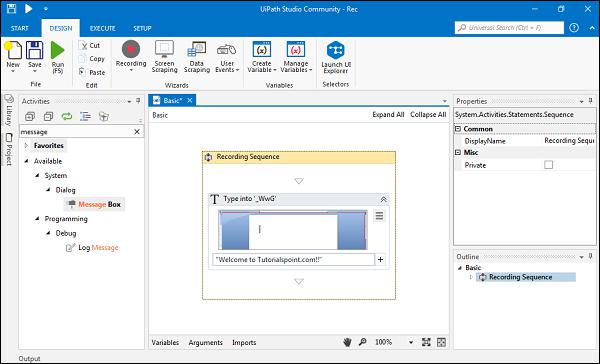600x364 pixels.
Task: Click the Type into screenshot thumbnail
Action: tap(293, 230)
